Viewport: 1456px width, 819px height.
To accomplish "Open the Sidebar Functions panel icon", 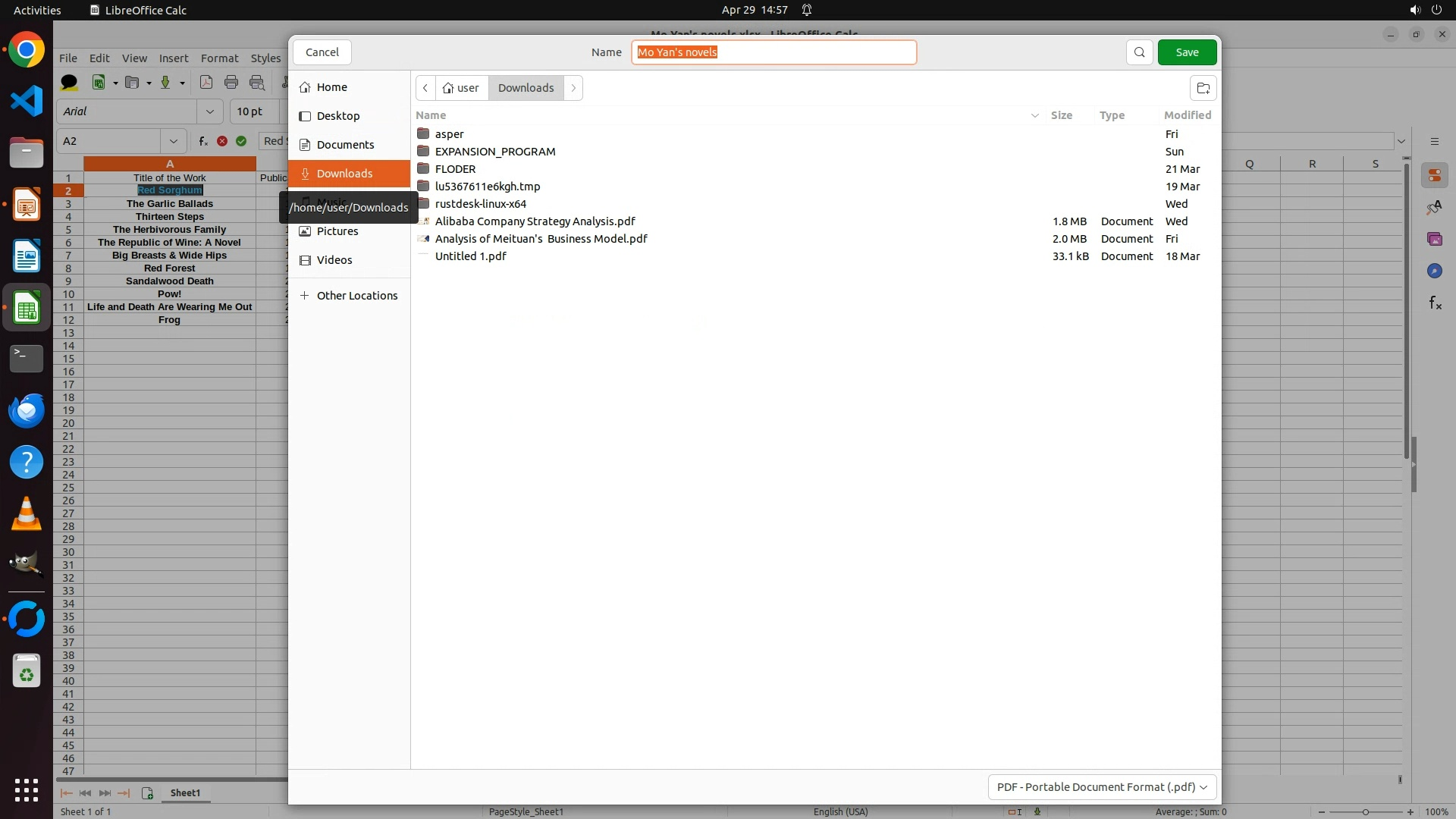I will (x=1435, y=303).
